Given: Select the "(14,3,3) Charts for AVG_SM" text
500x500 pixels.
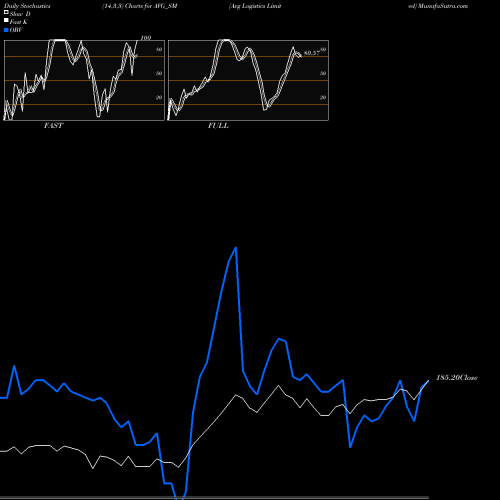Looking at the screenshot, I should point(140,6).
